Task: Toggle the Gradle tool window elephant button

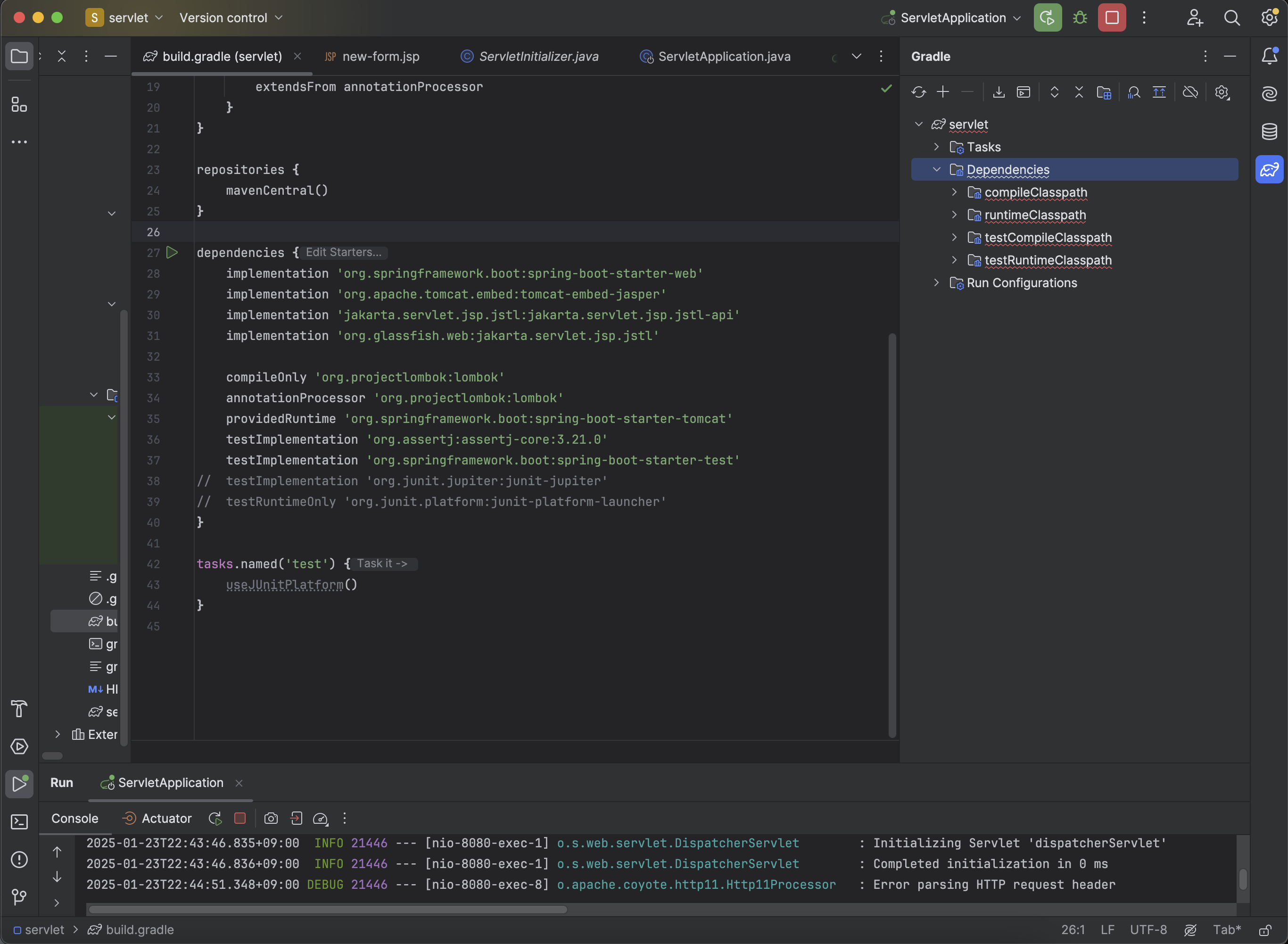Action: coord(1269,169)
